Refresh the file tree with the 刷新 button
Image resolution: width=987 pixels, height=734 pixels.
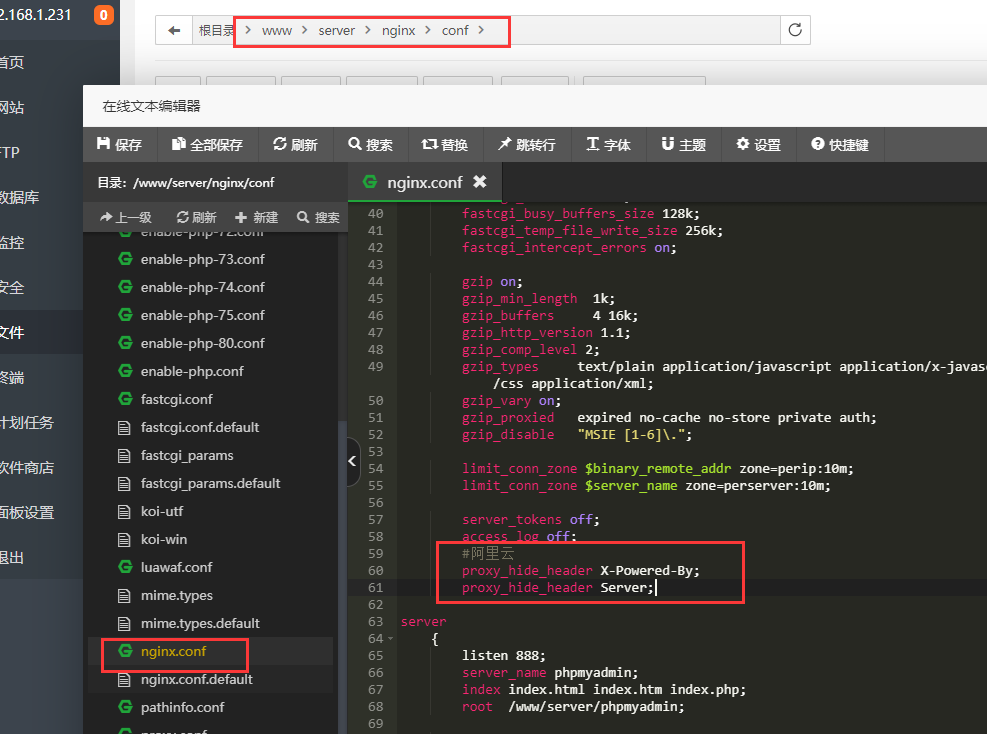(x=196, y=217)
